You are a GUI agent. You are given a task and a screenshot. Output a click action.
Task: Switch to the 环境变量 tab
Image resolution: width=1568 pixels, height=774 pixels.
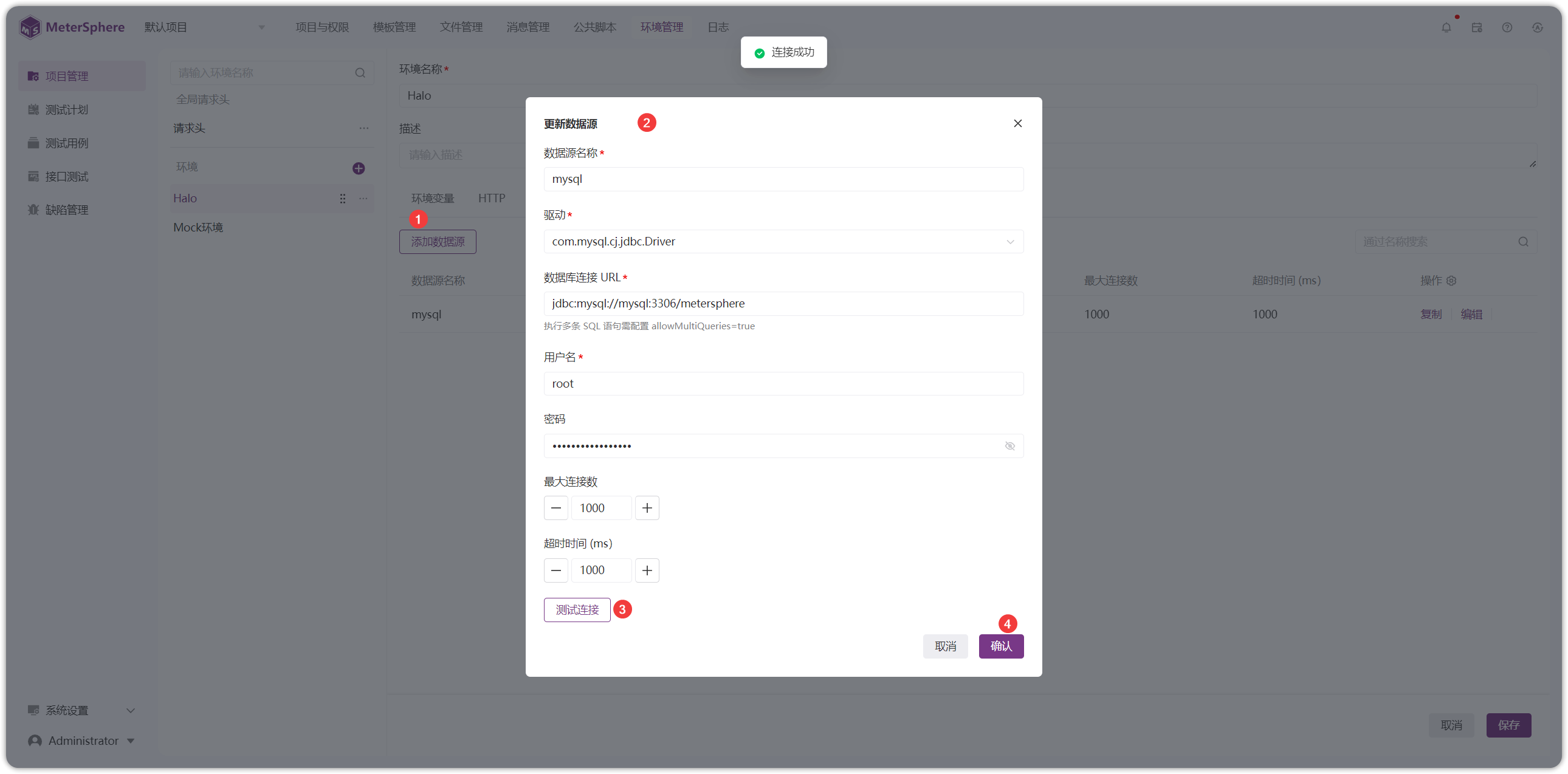click(433, 199)
